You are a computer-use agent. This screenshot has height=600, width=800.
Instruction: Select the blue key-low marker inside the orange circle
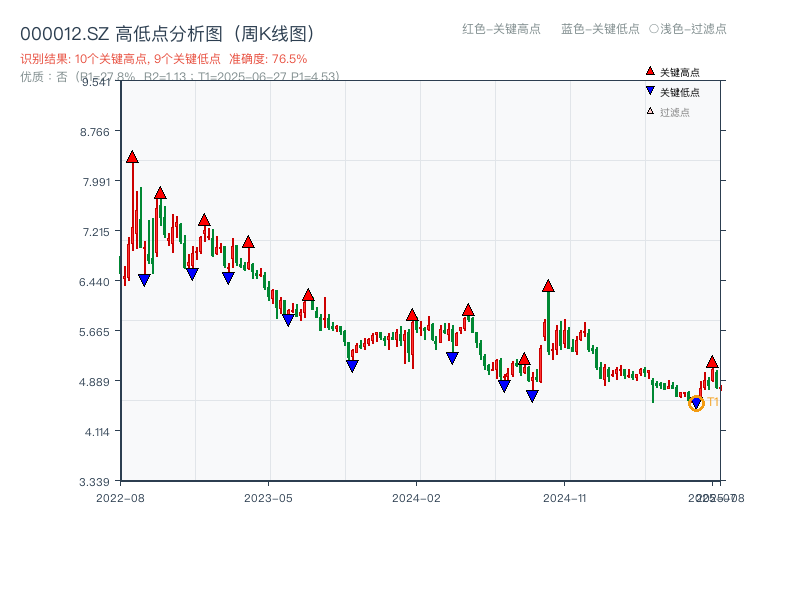click(x=696, y=403)
